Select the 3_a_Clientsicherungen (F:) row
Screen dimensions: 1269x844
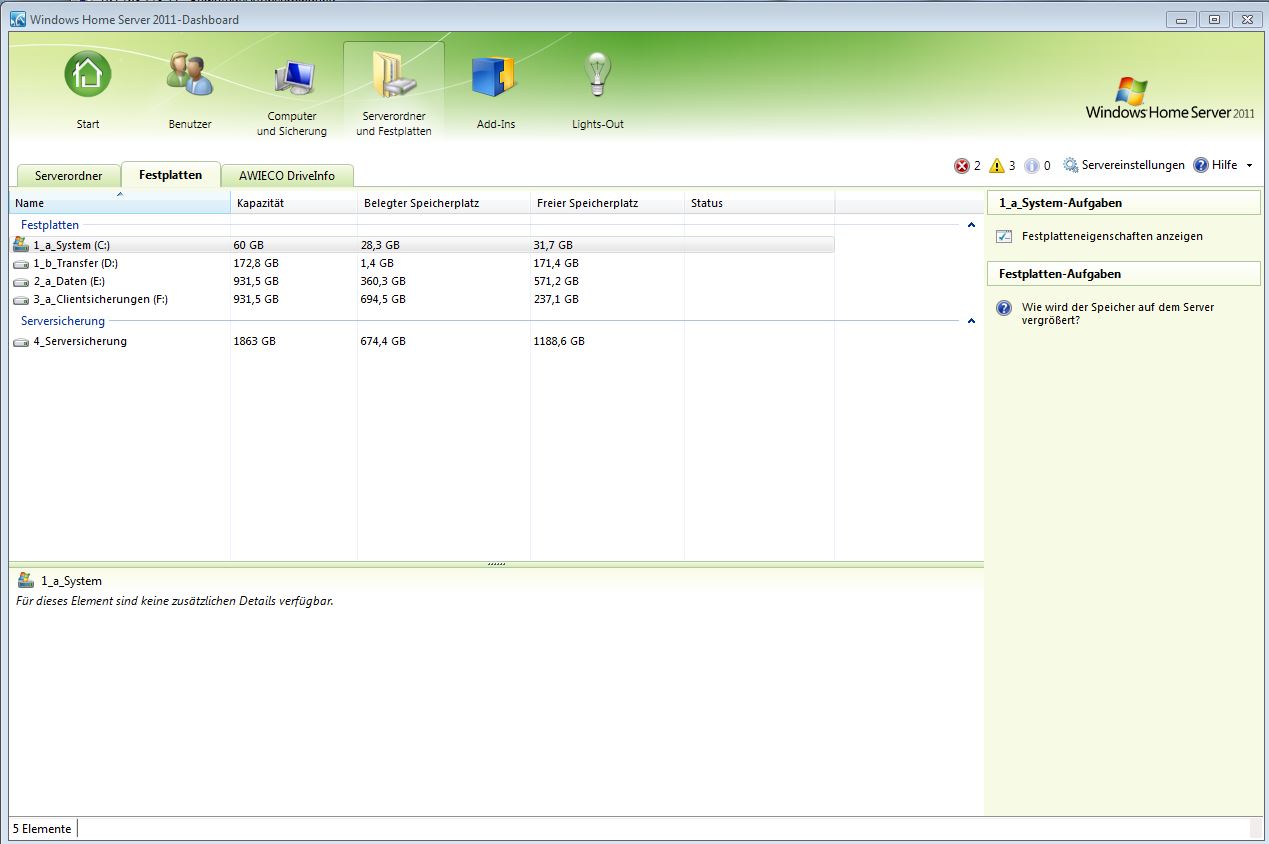[x=422, y=300]
